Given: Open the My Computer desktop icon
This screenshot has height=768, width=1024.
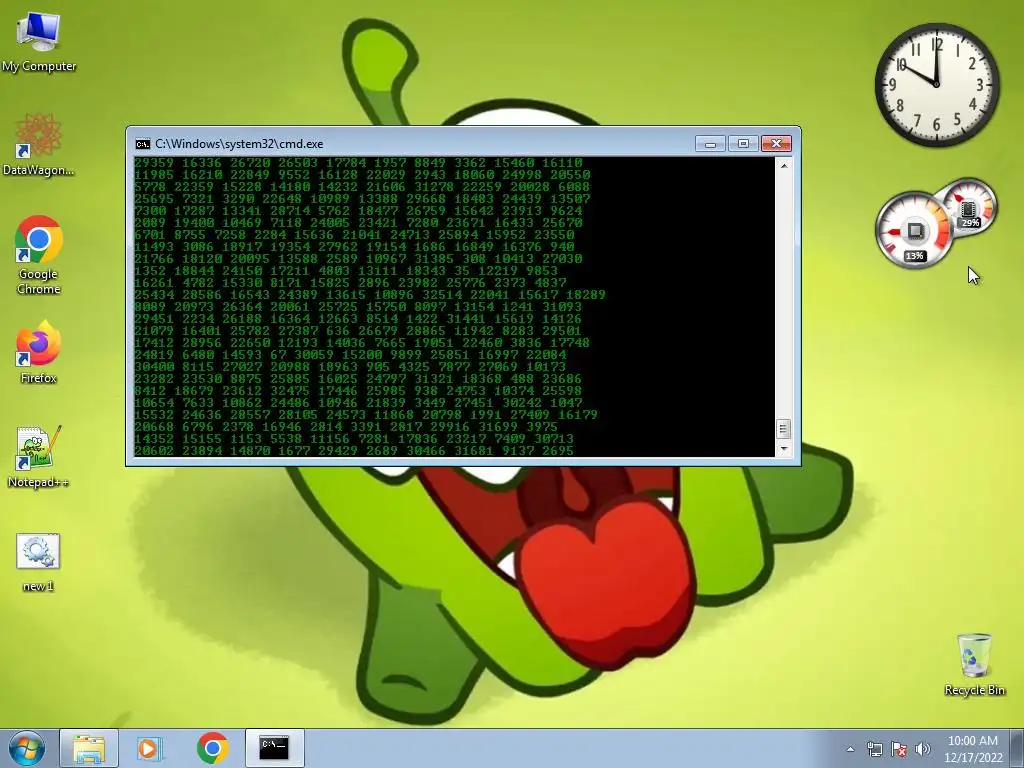Looking at the screenshot, I should pos(39,40).
